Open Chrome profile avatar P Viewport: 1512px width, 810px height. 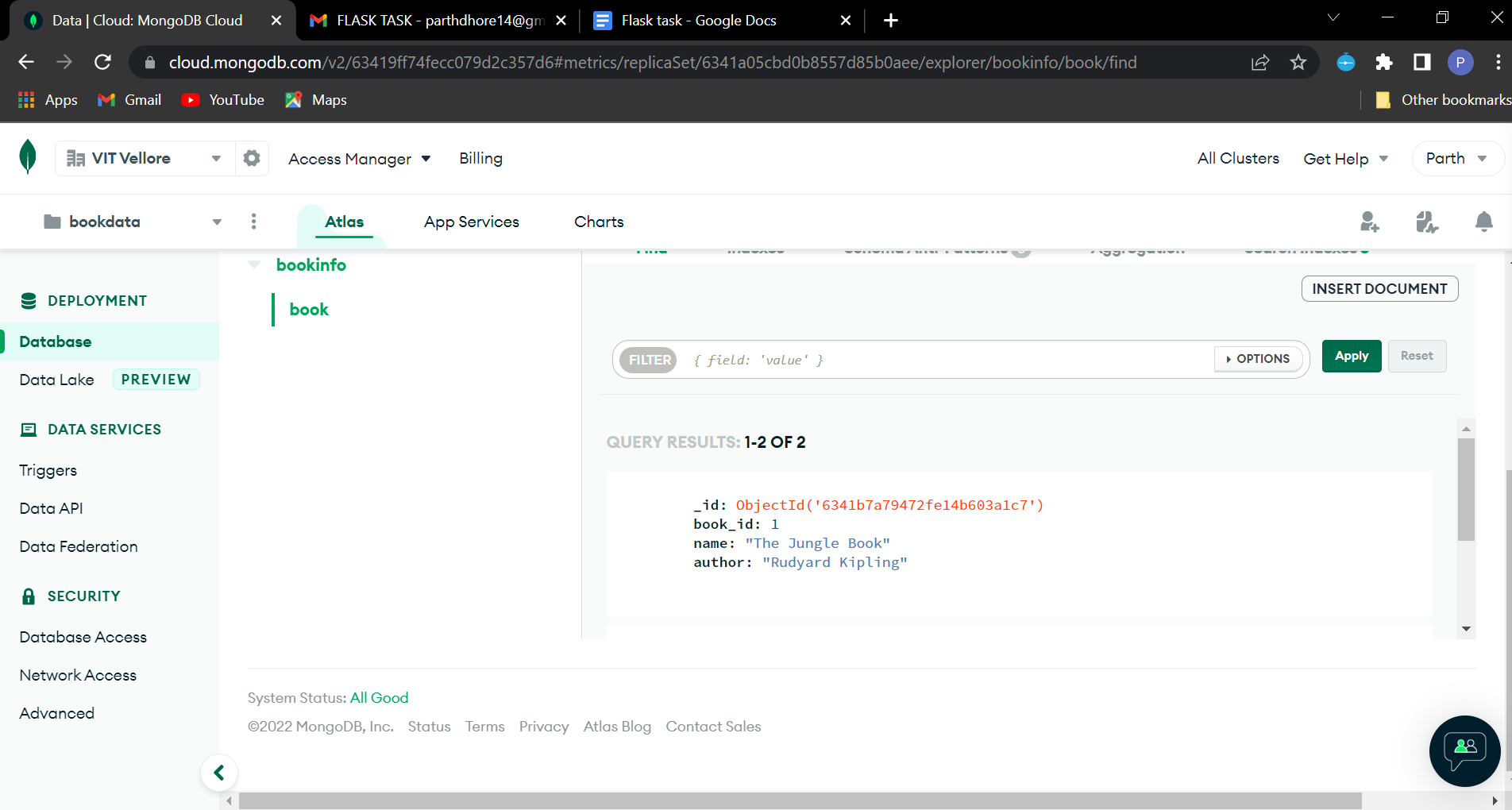click(1460, 62)
